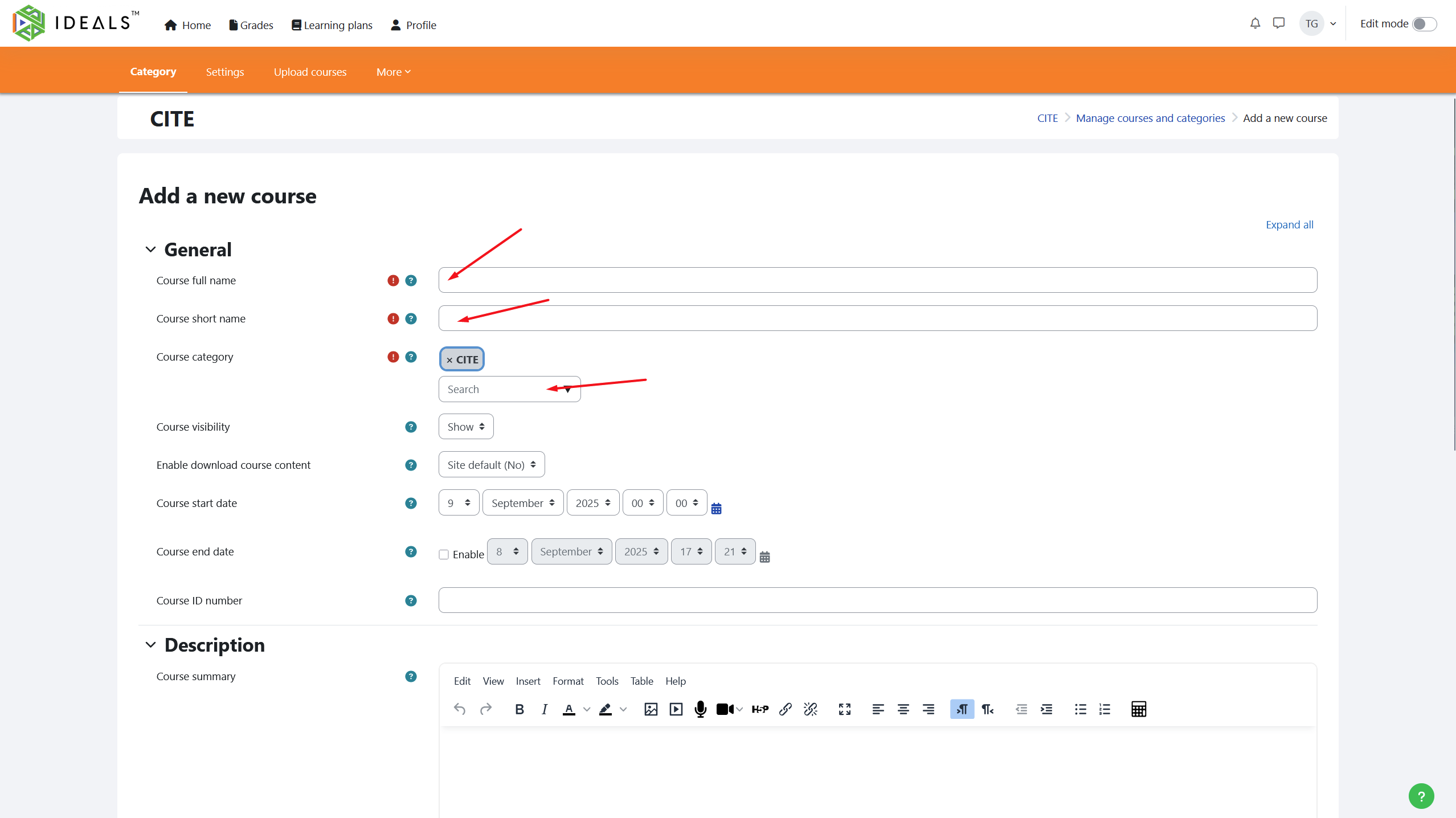Click the Expand all link
This screenshot has height=818, width=1456.
coord(1289,224)
